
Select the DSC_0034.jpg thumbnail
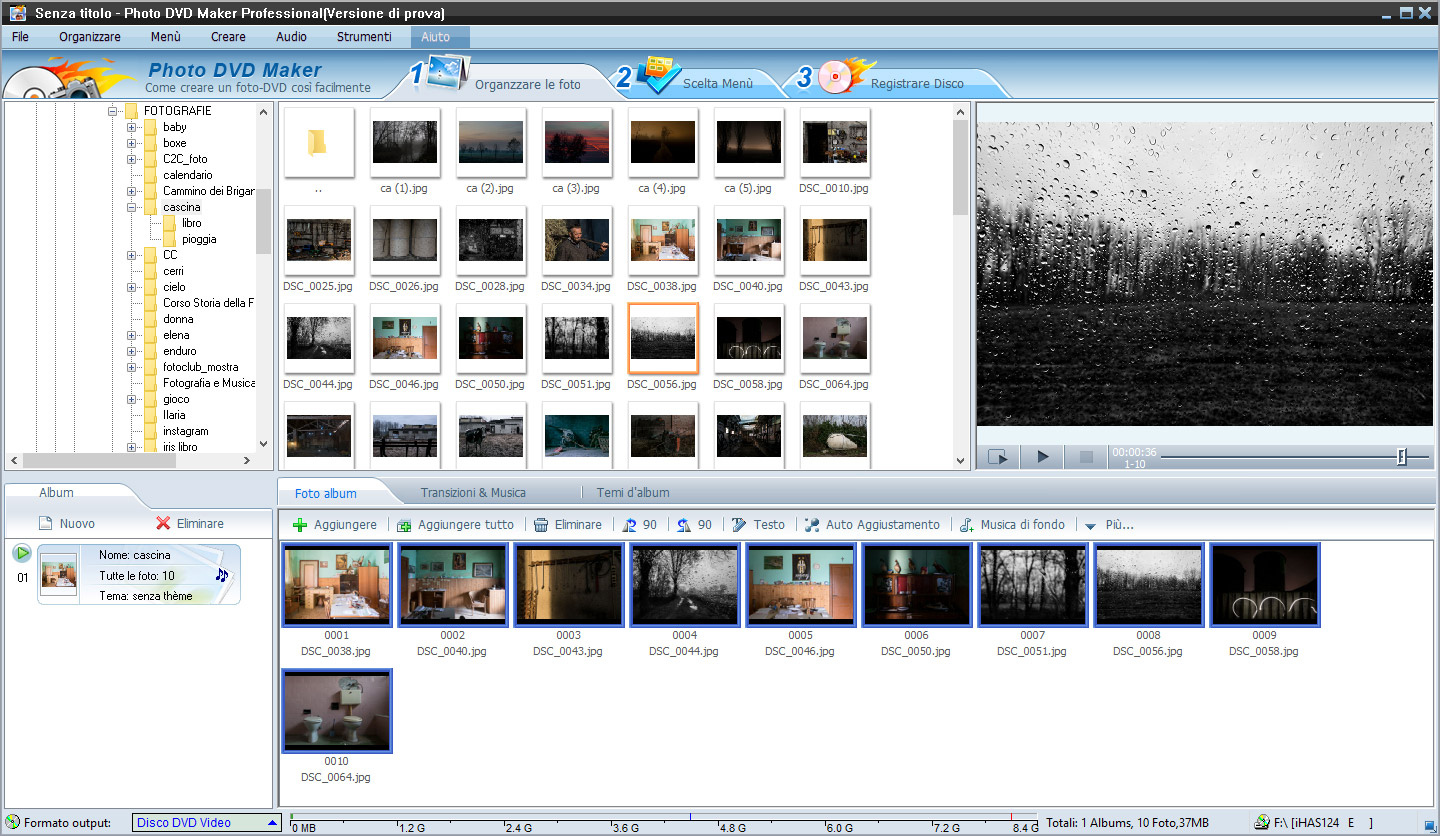[x=576, y=241]
